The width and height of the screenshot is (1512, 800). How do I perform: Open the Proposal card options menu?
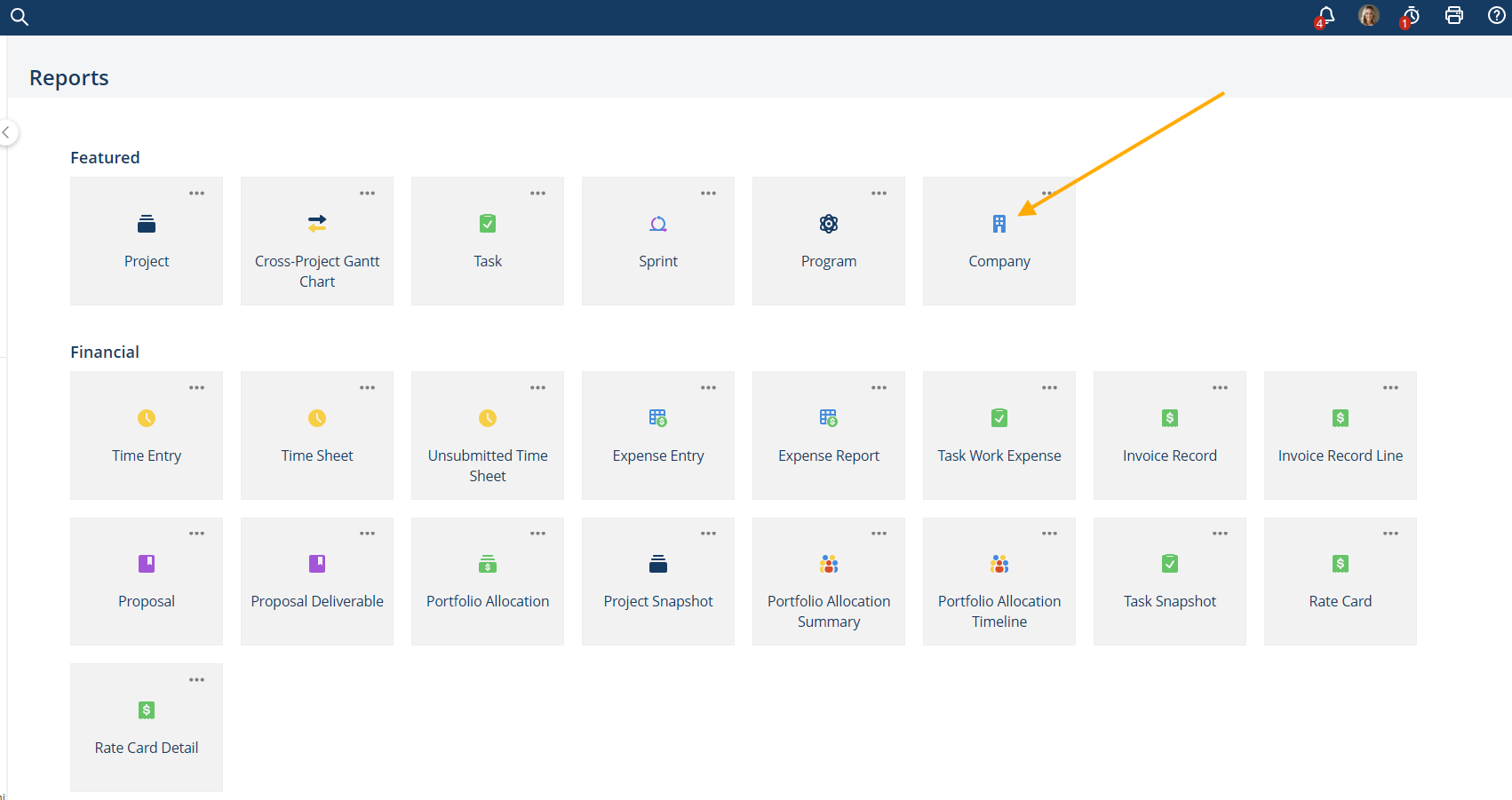pos(197,534)
